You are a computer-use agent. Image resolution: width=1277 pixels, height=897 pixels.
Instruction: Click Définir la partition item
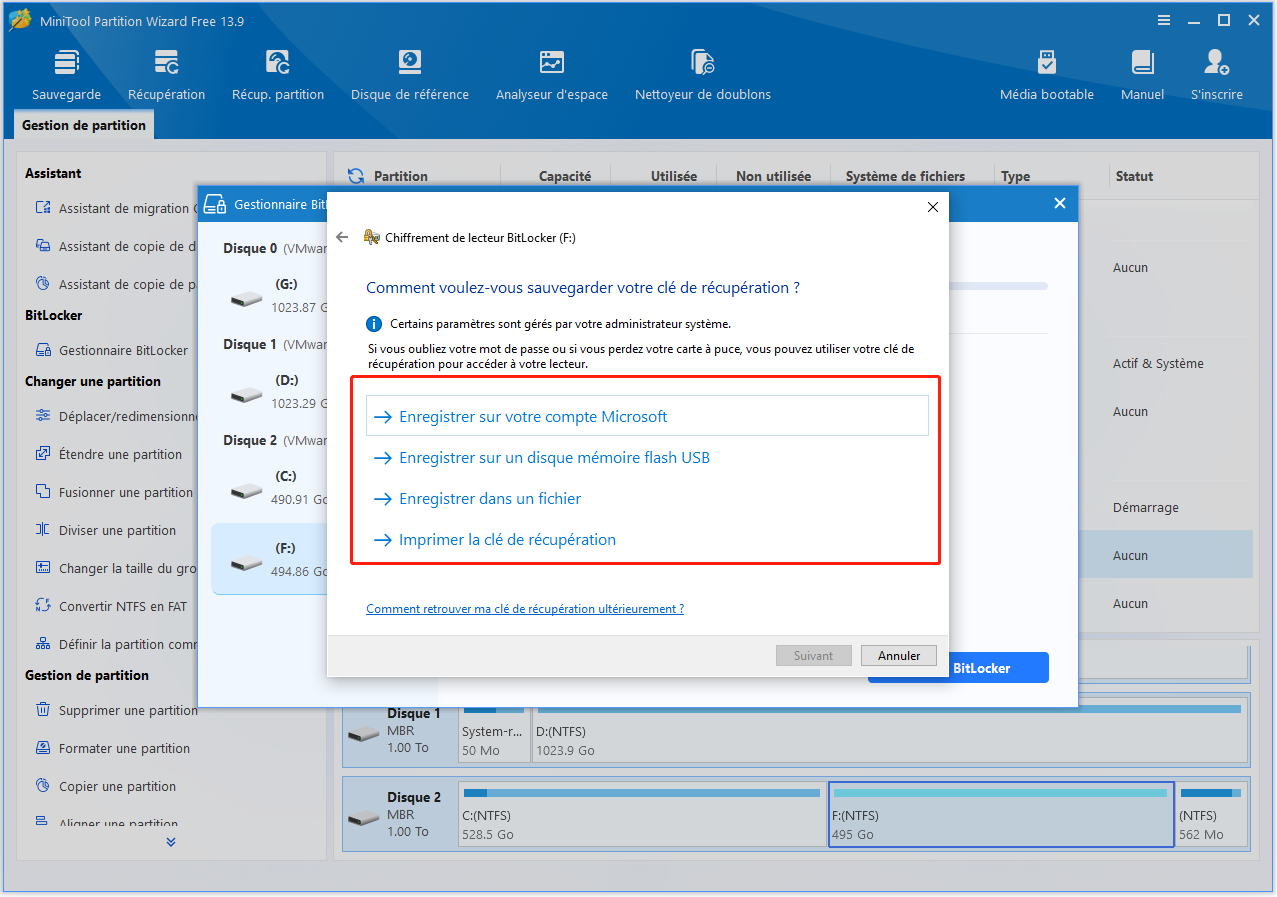pos(115,644)
